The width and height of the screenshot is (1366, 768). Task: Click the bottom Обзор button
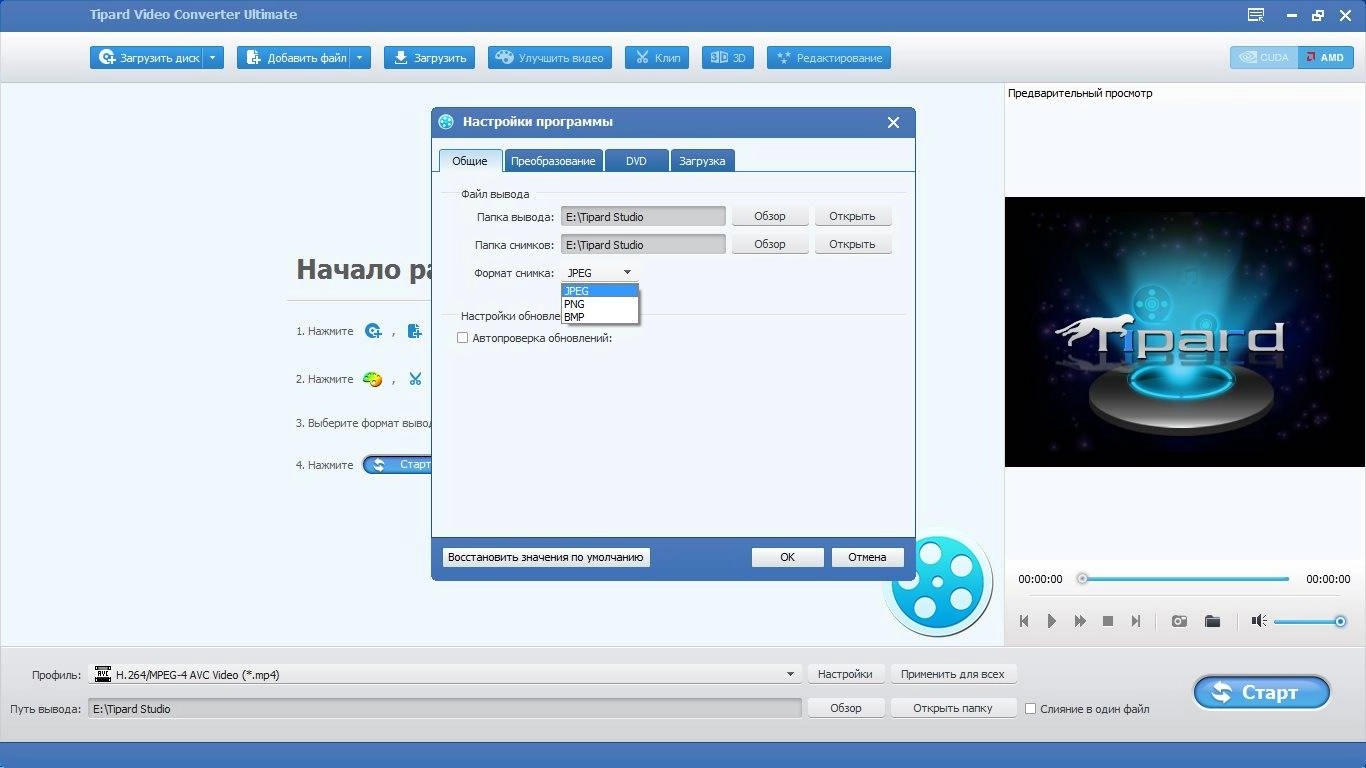846,708
